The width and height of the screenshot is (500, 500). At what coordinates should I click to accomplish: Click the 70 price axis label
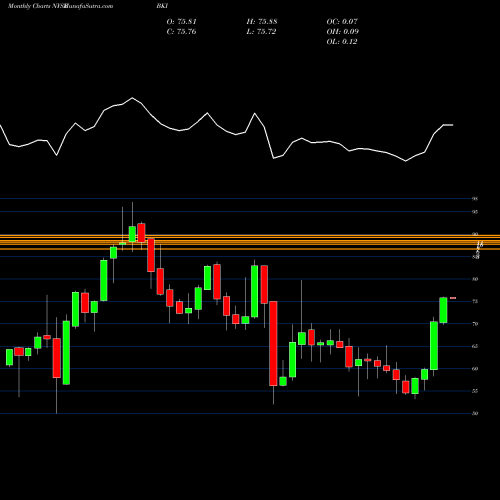(475, 324)
